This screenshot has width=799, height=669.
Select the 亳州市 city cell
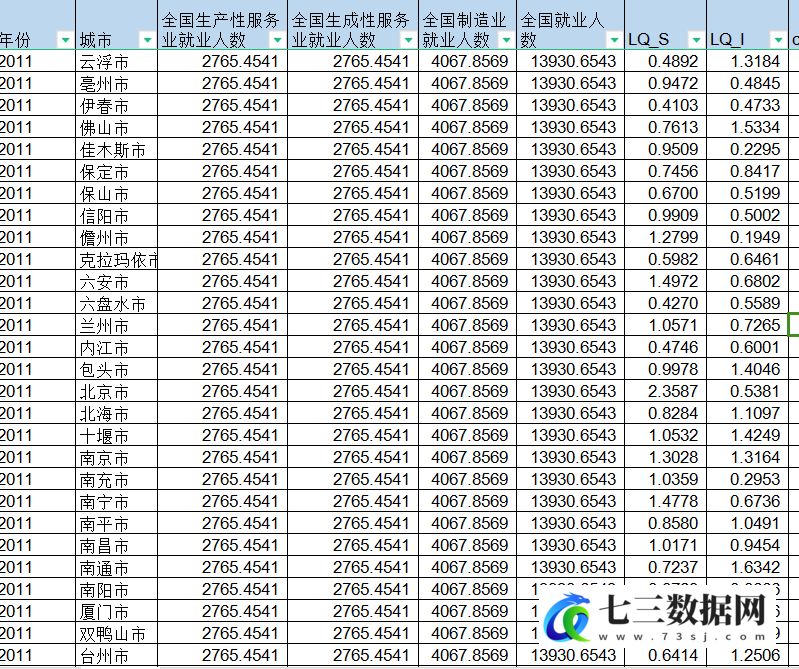pos(116,83)
